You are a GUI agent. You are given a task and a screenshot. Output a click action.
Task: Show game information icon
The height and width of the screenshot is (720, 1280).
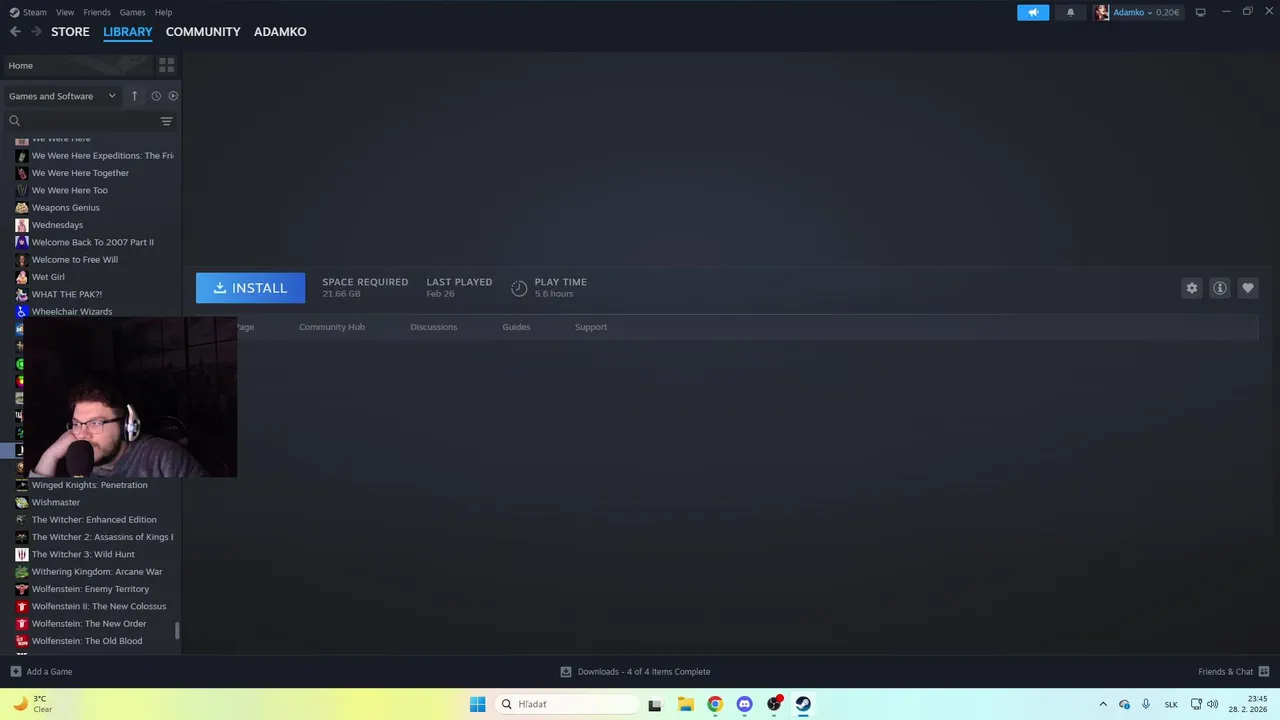point(1219,288)
